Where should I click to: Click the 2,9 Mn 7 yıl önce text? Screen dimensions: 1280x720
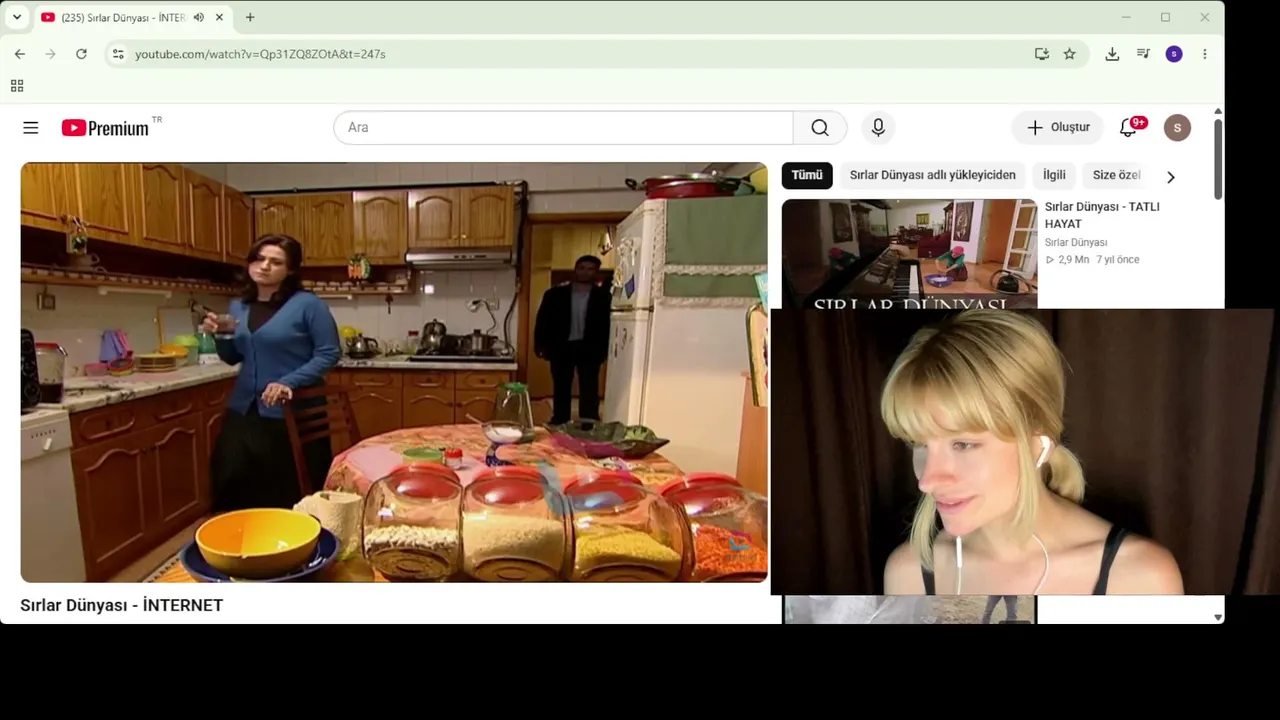click(1092, 260)
